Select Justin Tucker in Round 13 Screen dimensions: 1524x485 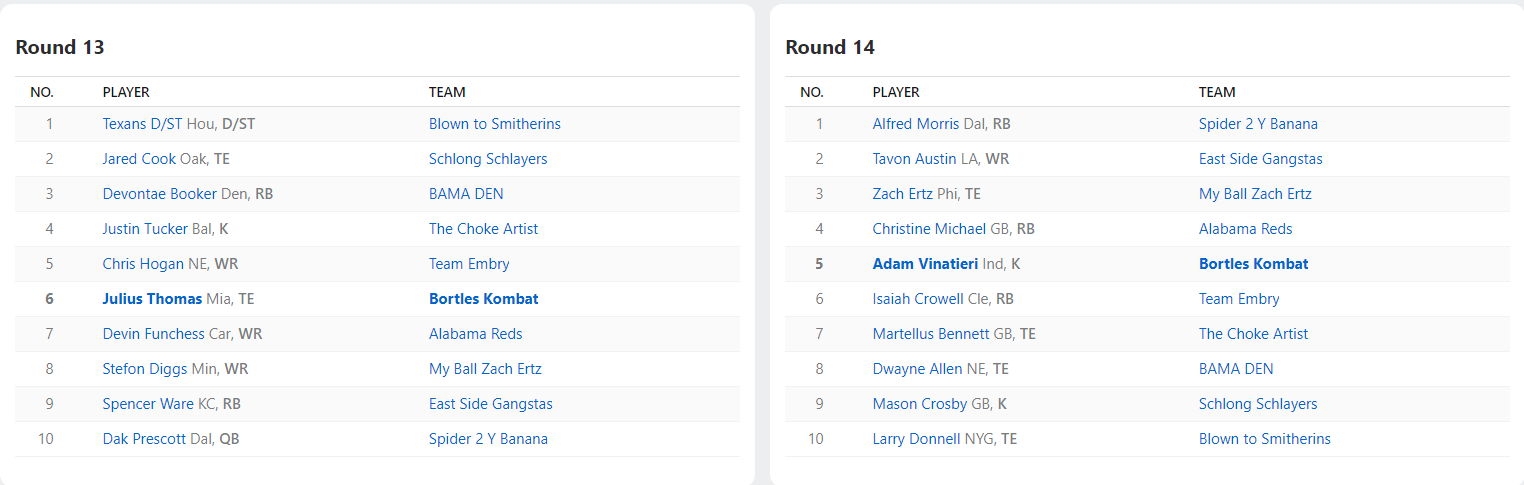click(145, 229)
